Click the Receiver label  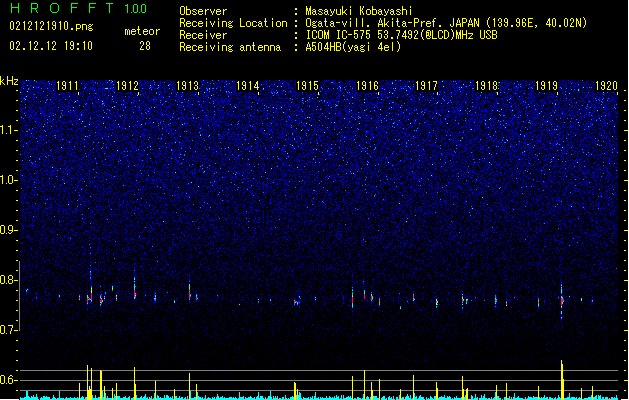(203, 35)
